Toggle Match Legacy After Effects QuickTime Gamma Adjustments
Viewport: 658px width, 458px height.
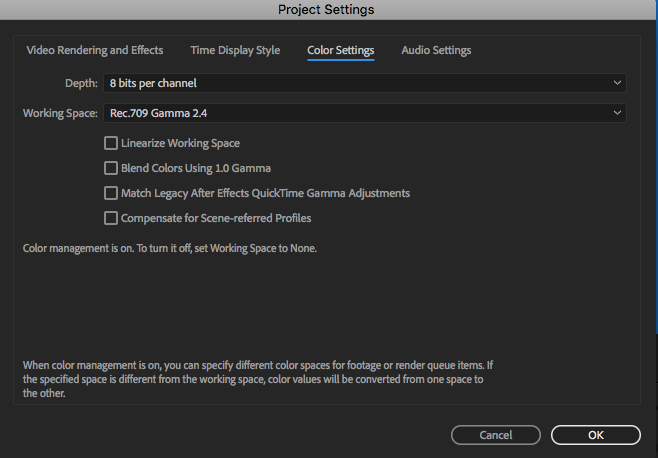(x=111, y=193)
